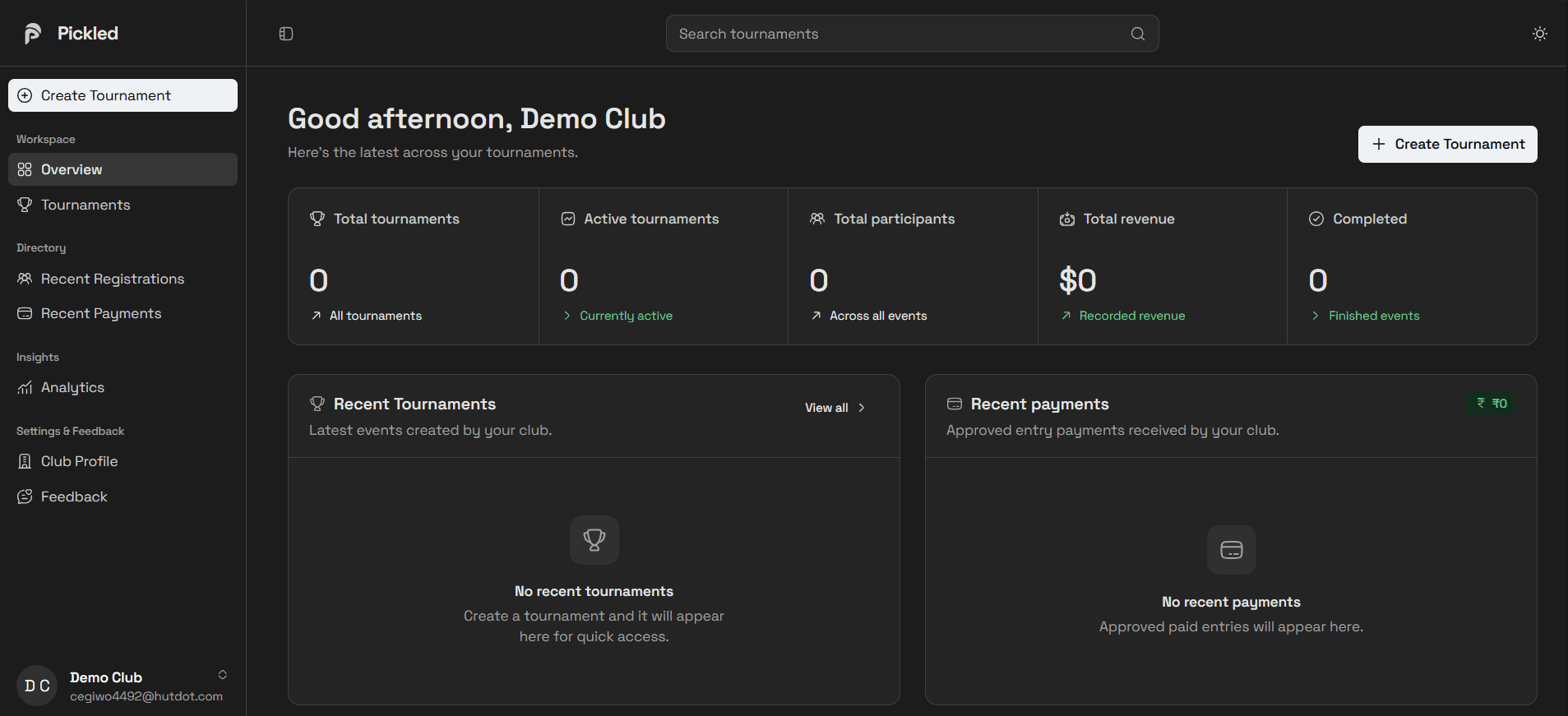
Task: Open the Feedback page
Action: pyautogui.click(x=123, y=497)
